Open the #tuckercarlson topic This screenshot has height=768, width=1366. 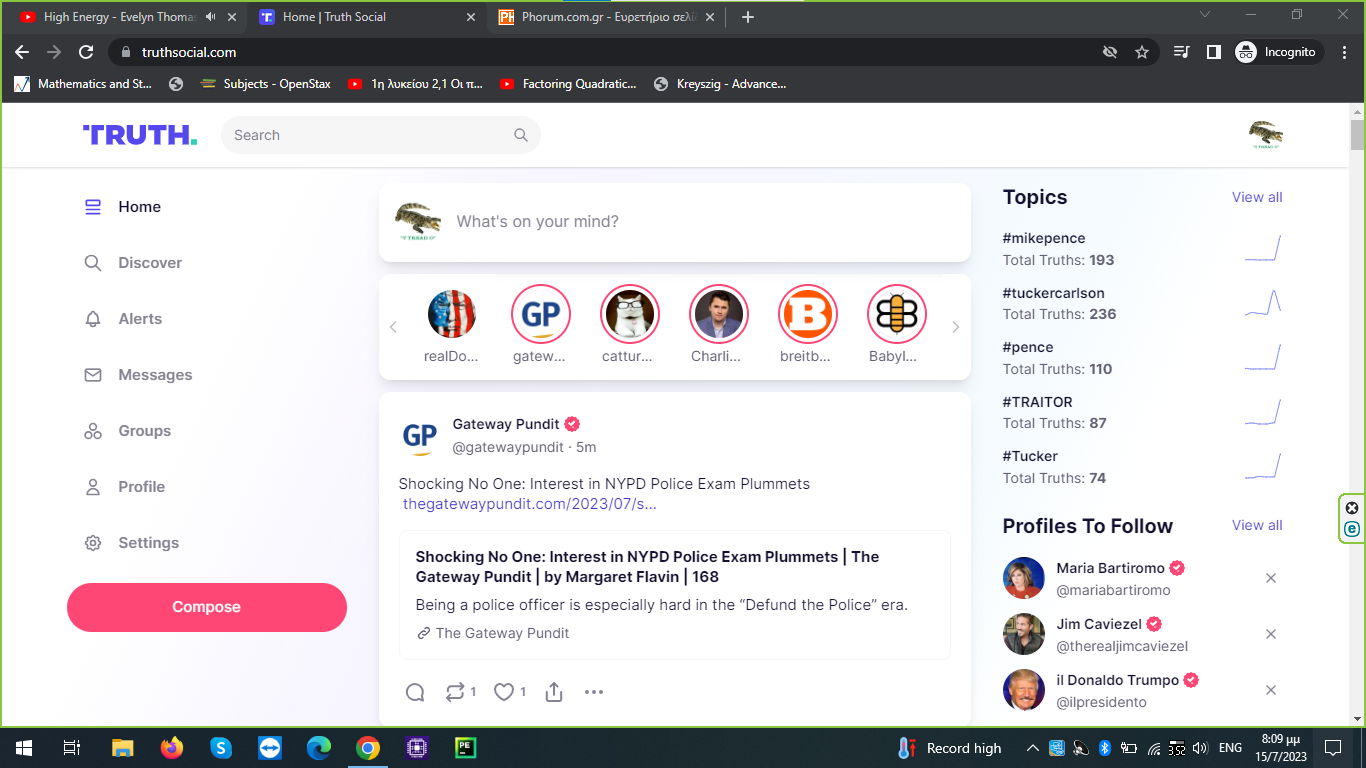pos(1054,293)
